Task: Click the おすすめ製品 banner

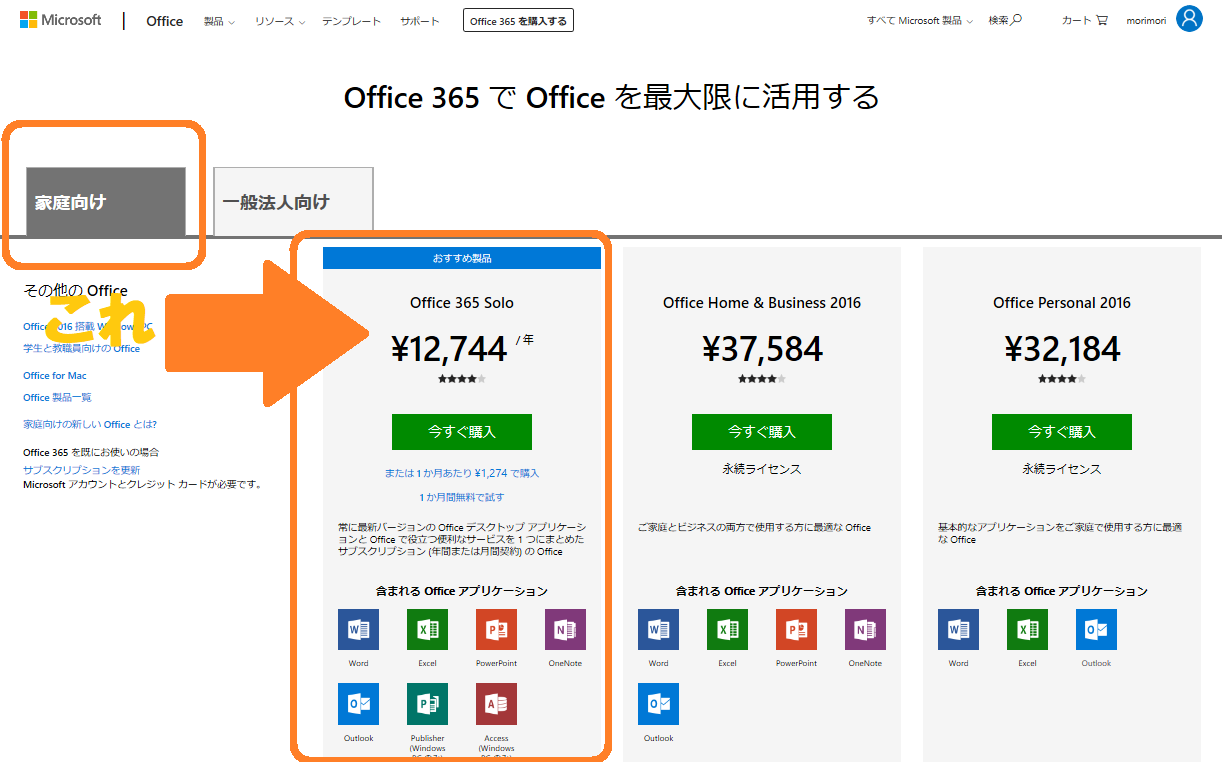Action: (462, 258)
